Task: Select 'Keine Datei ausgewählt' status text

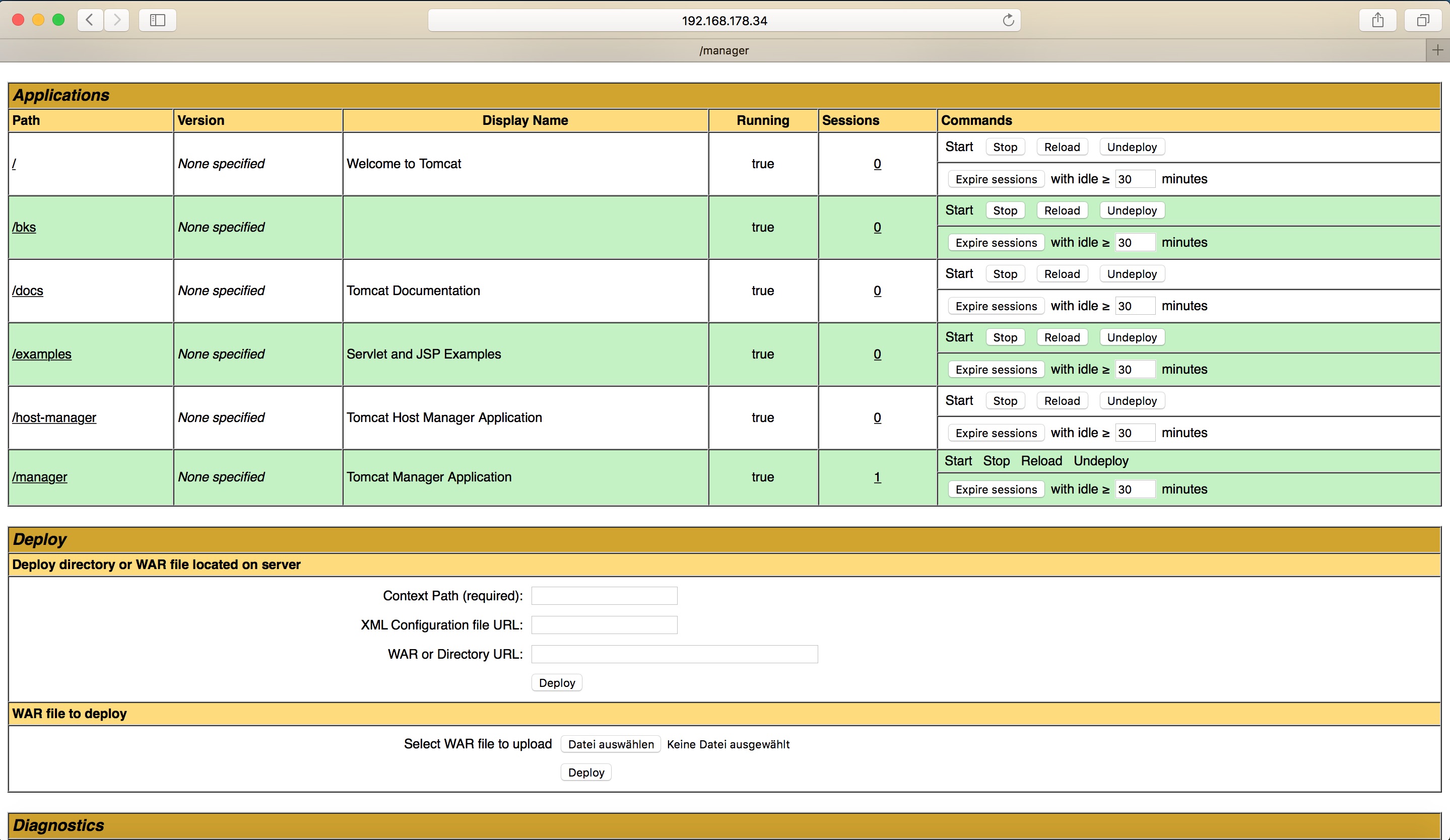Action: pyautogui.click(x=728, y=744)
